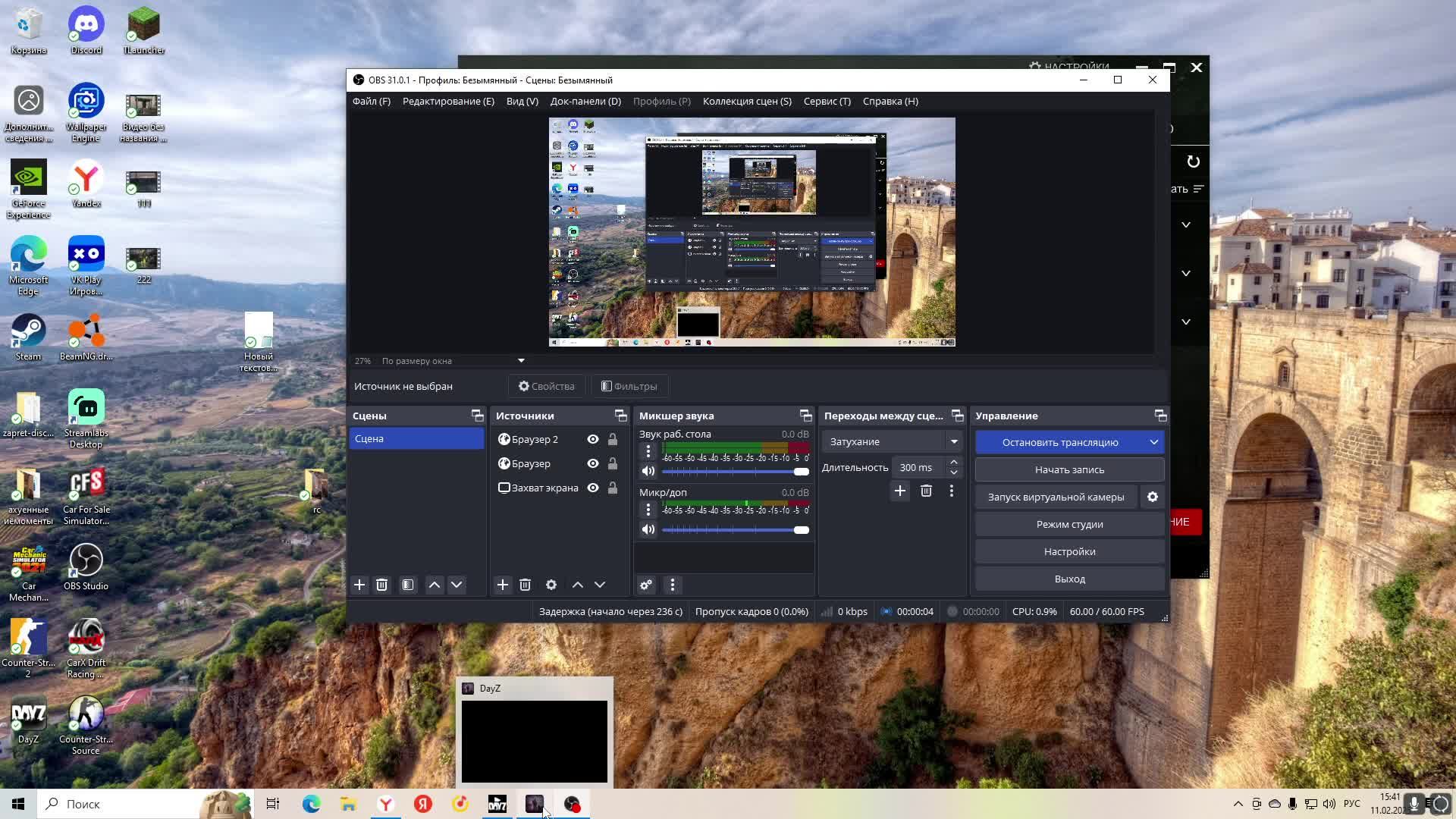Click Остановить трансляцию button

[x=1060, y=442]
